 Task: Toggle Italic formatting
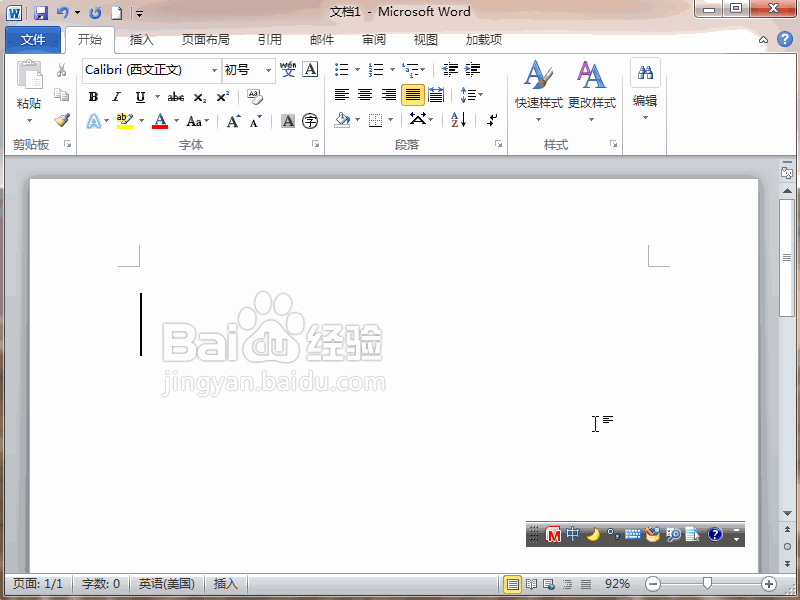click(117, 97)
